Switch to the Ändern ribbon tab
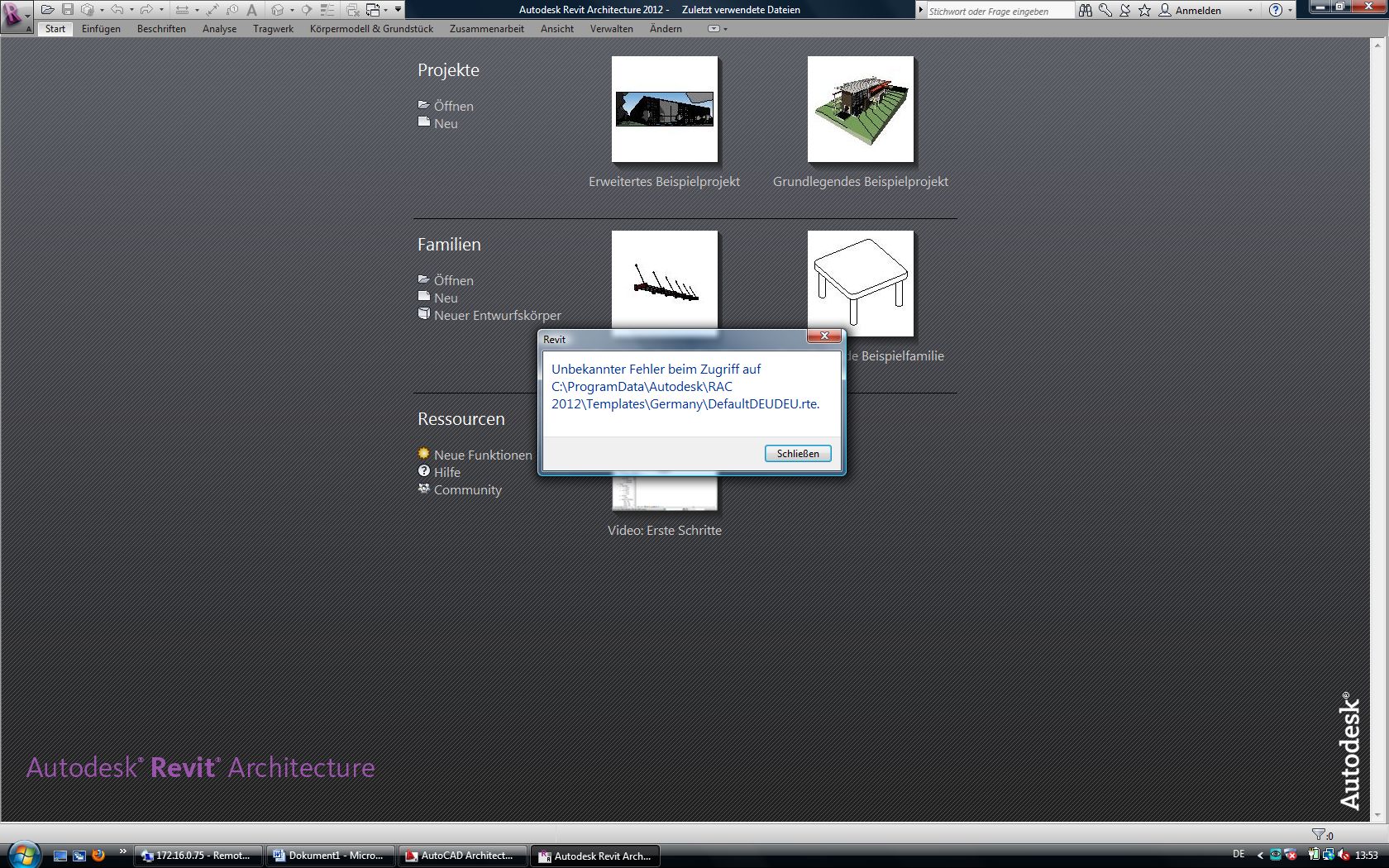Viewport: 1389px width, 868px height. (666, 29)
